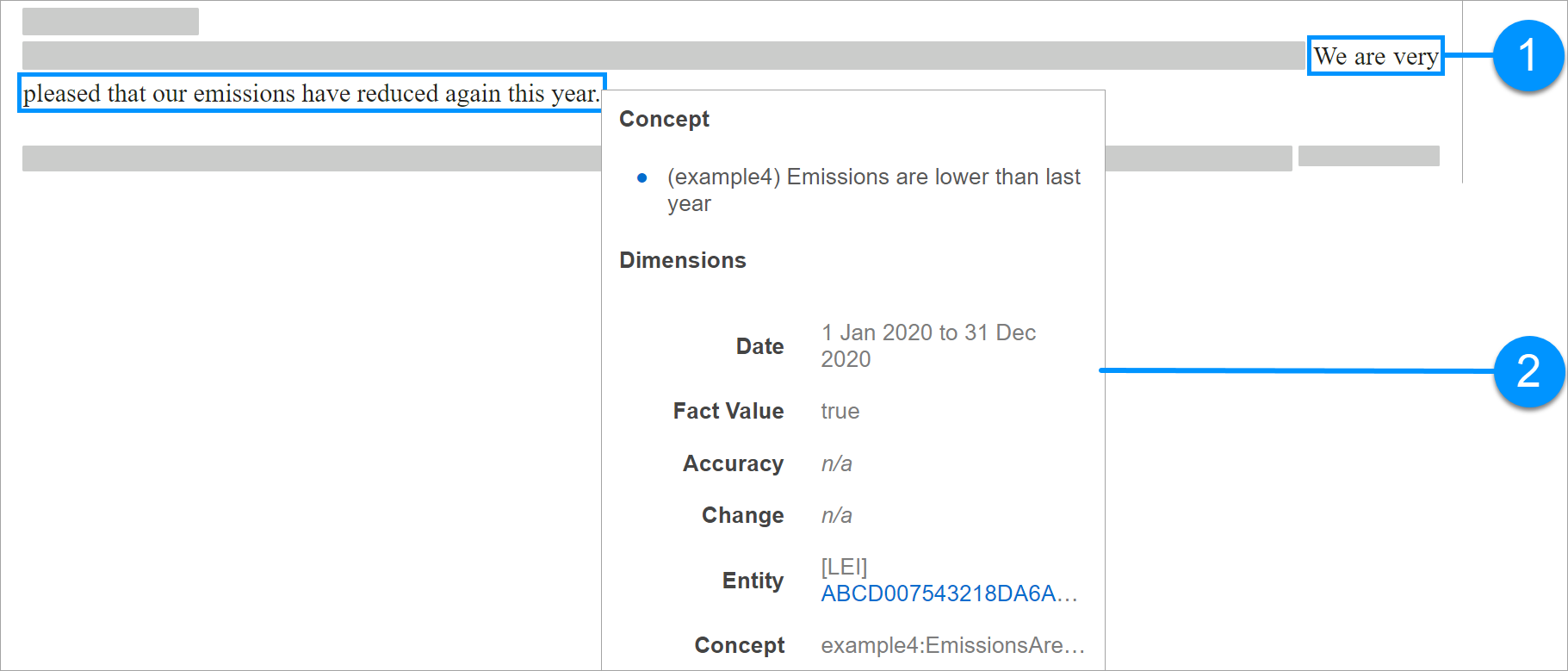Click the blue callout circle numbered 2
The width and height of the screenshot is (1568, 671).
click(x=1527, y=371)
